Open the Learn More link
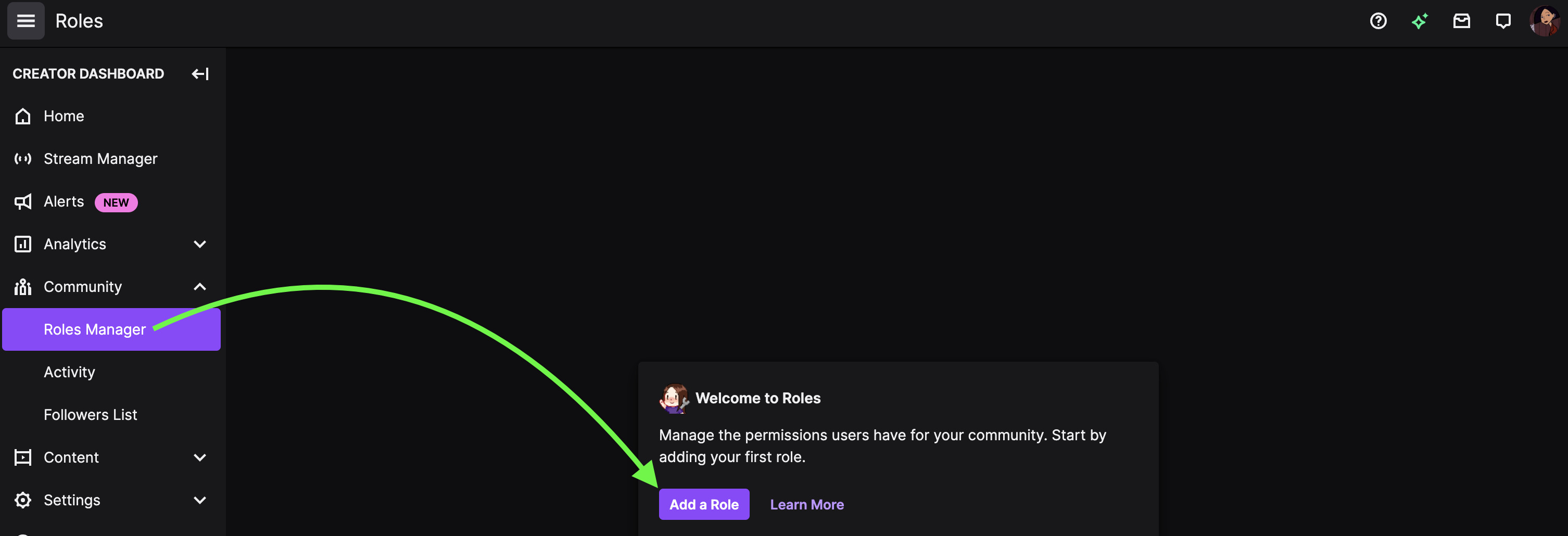This screenshot has height=536, width=1568. [806, 504]
